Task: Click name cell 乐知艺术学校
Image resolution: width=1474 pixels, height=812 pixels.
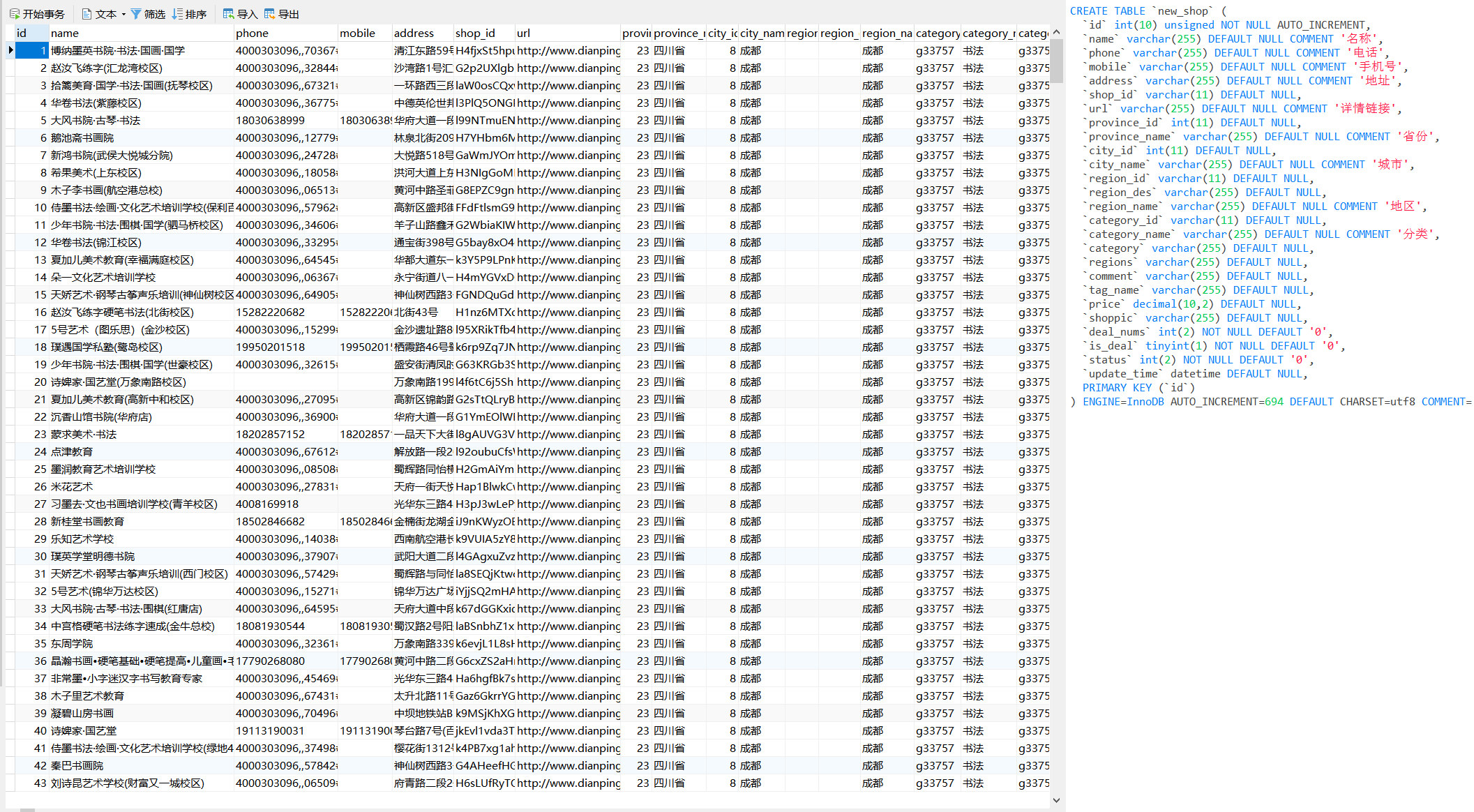Action: pyautogui.click(x=142, y=539)
